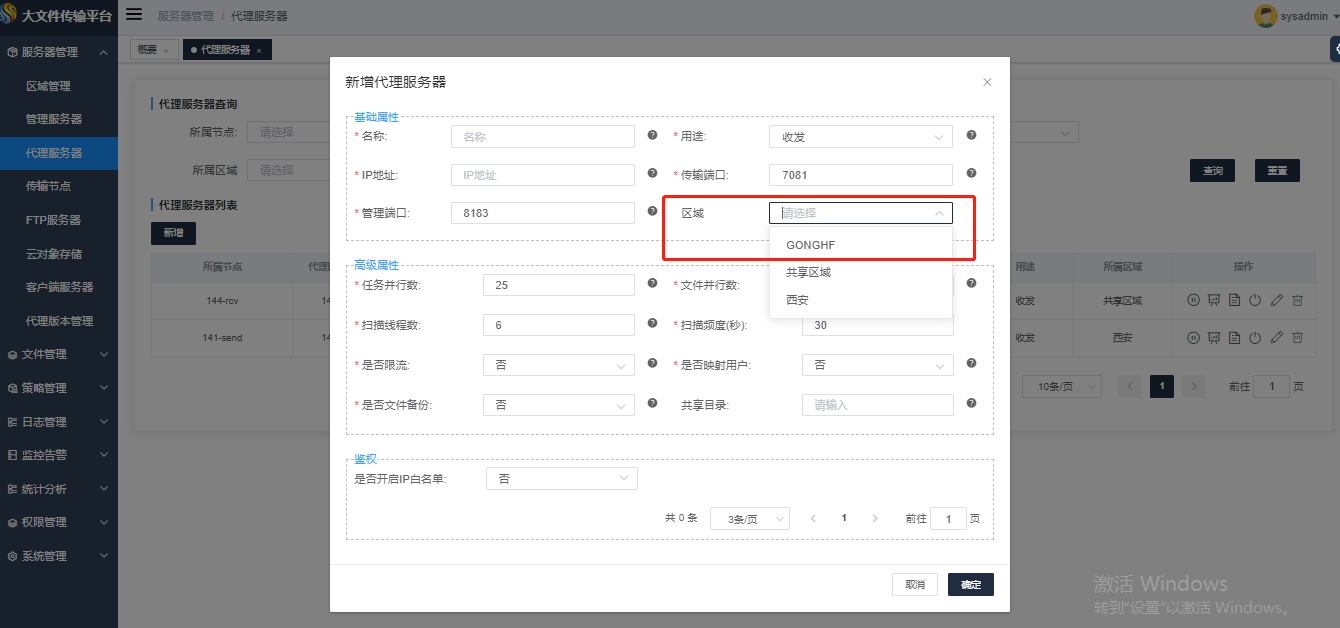Click delete trash icon in 141-send row

1297,338
